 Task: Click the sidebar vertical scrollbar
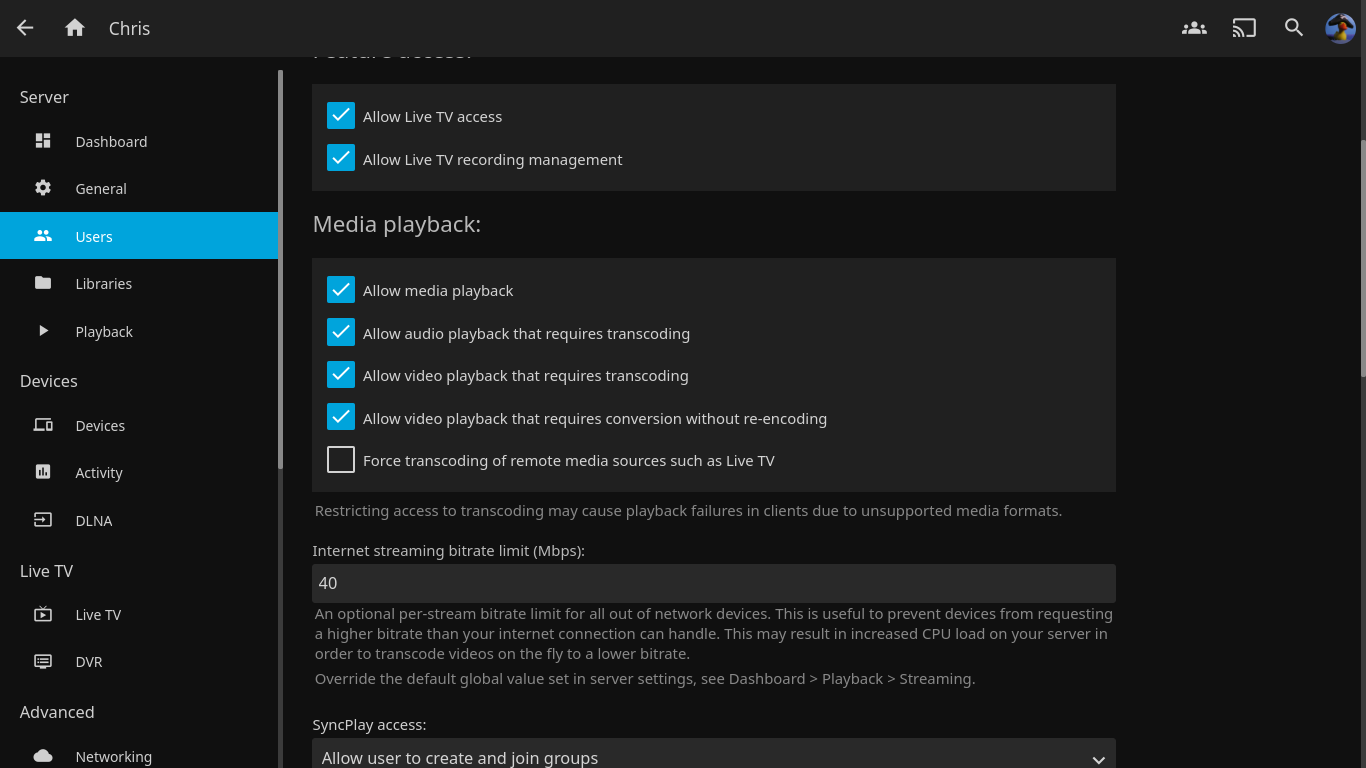tap(281, 270)
